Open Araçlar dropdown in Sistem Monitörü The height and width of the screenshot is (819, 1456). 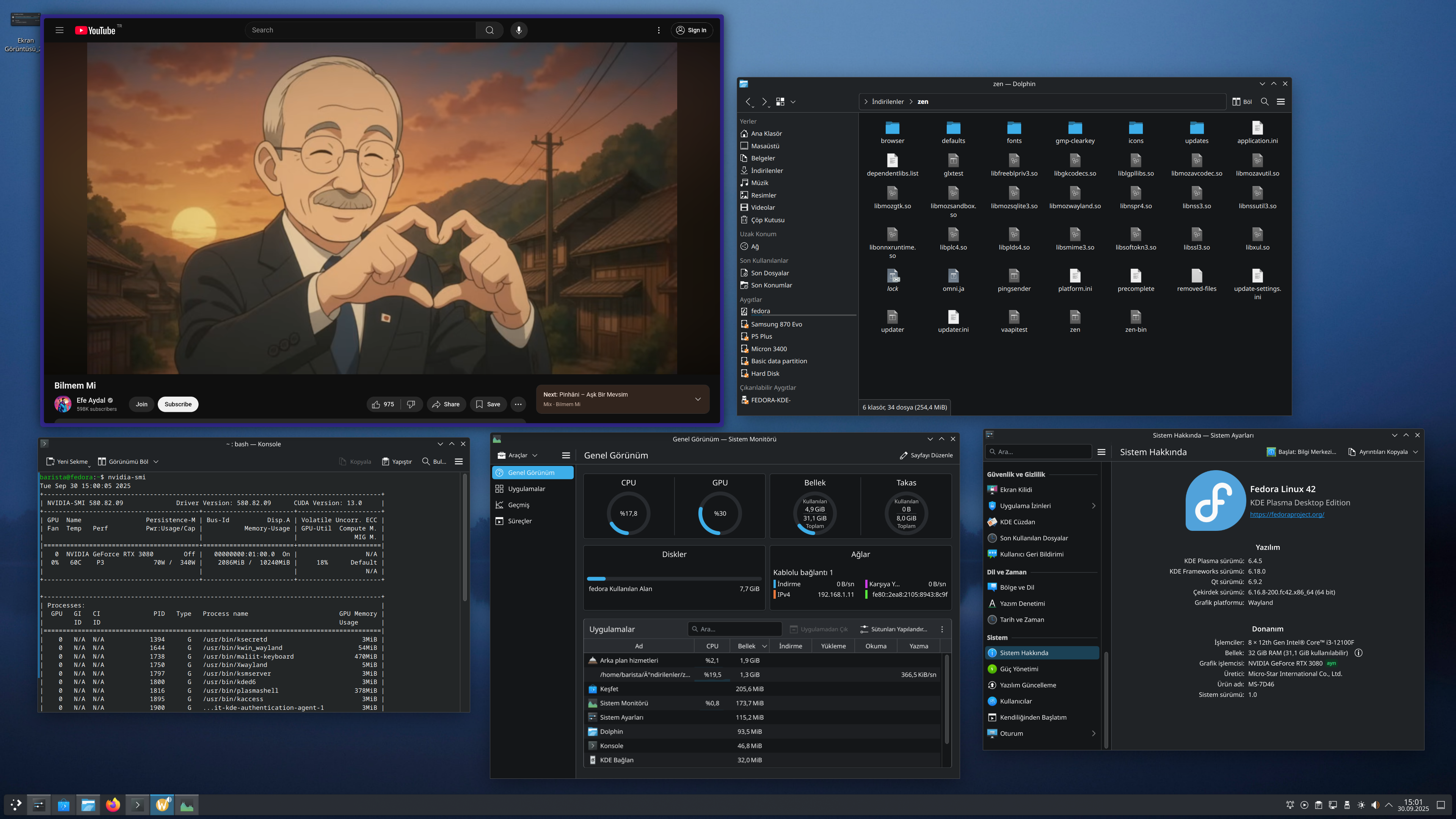(518, 455)
